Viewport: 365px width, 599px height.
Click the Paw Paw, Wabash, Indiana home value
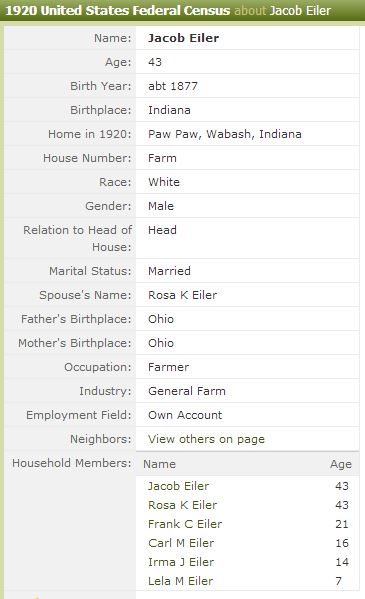point(225,134)
